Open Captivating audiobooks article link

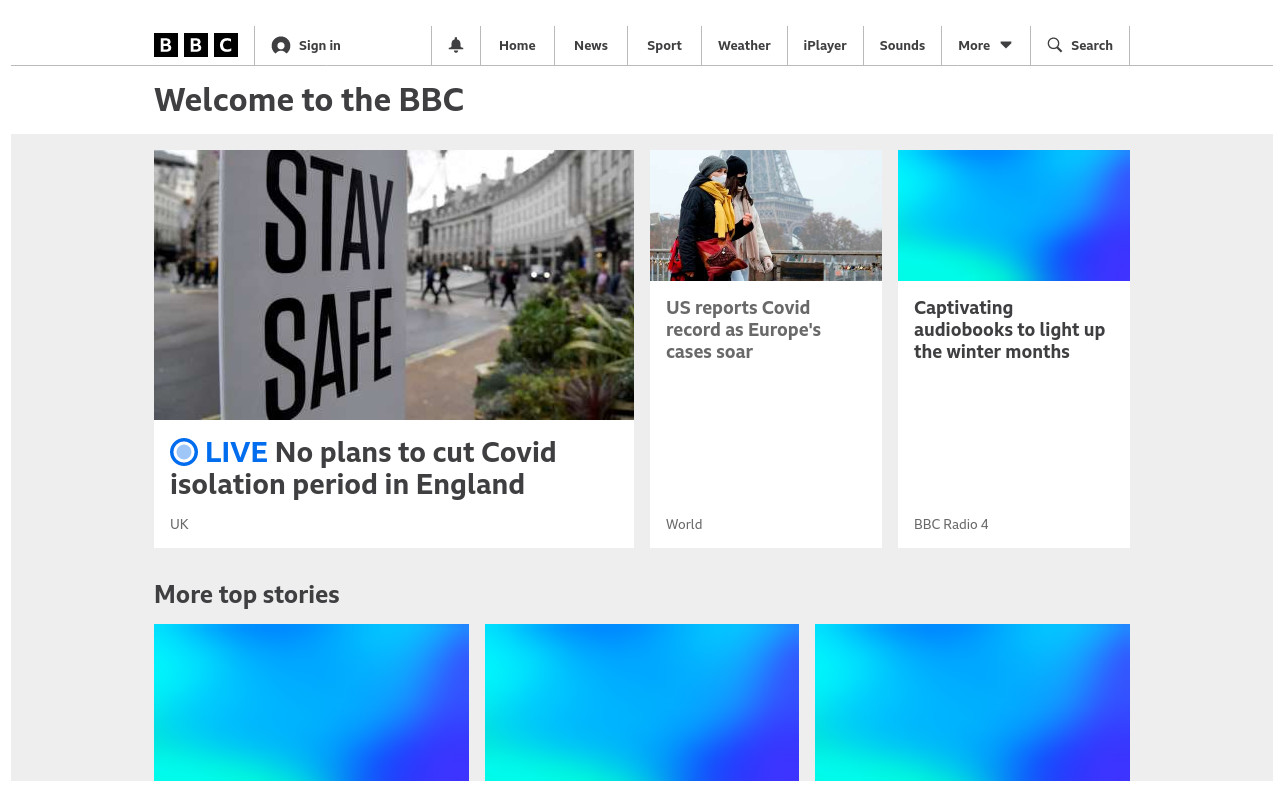pyautogui.click(x=1009, y=330)
